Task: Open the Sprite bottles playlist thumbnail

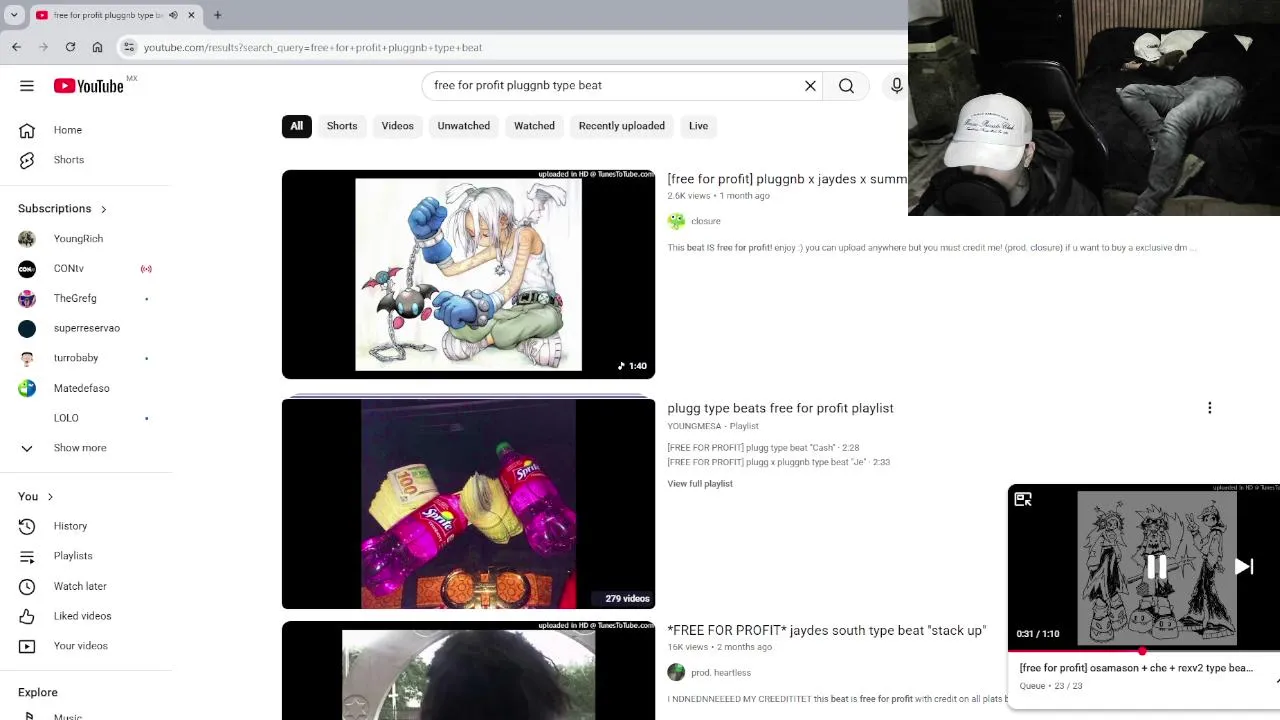Action: [468, 504]
